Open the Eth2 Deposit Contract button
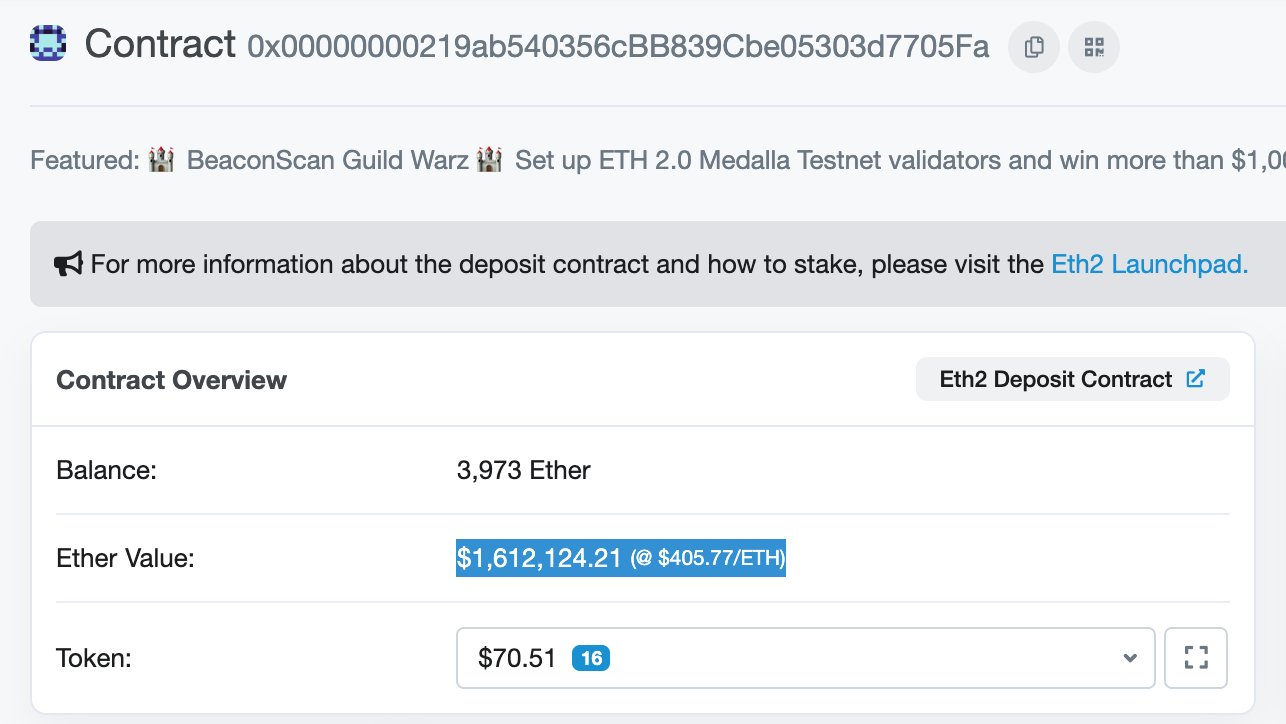 [x=1072, y=380]
